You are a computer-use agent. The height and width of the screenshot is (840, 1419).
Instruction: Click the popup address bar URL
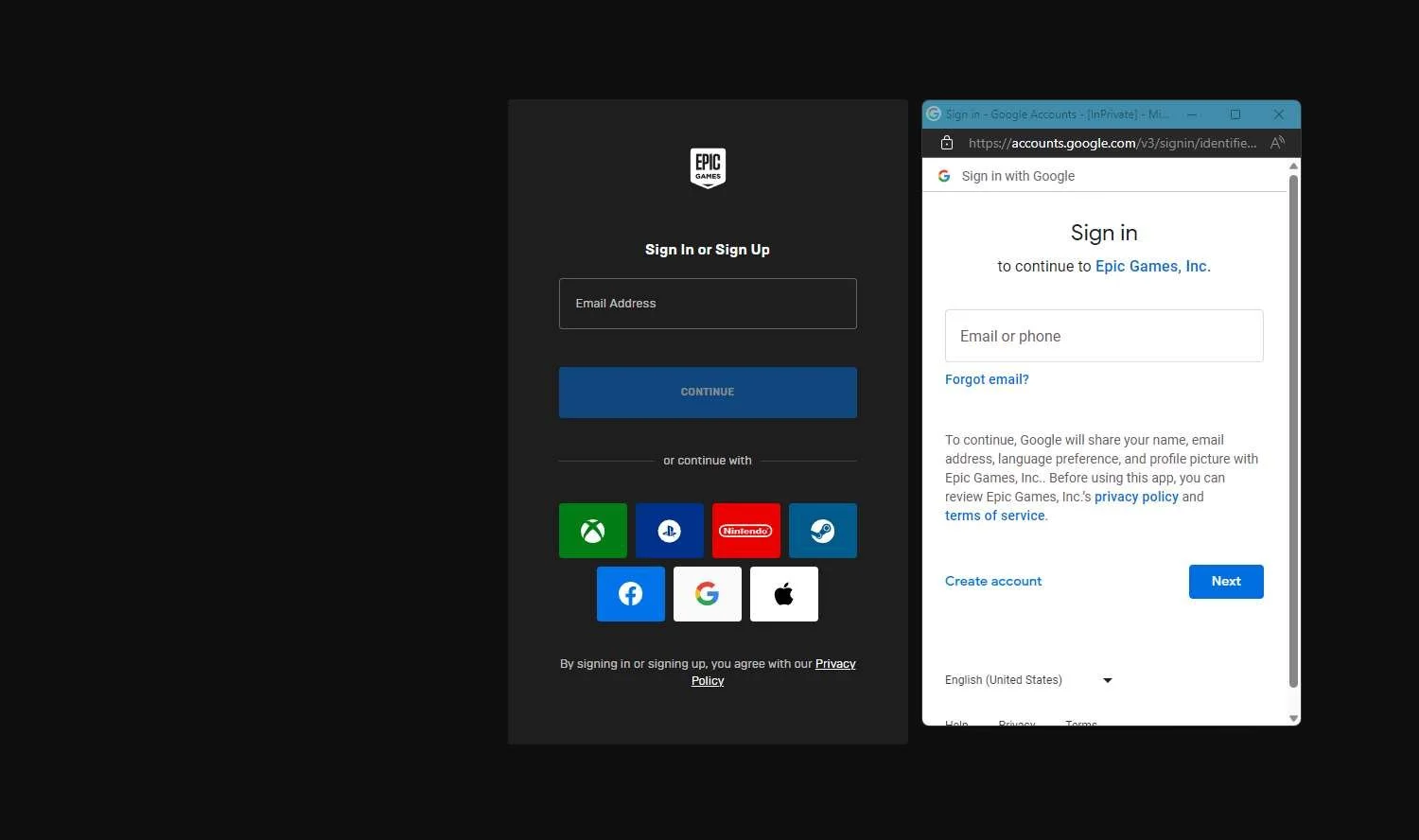[x=1112, y=143]
